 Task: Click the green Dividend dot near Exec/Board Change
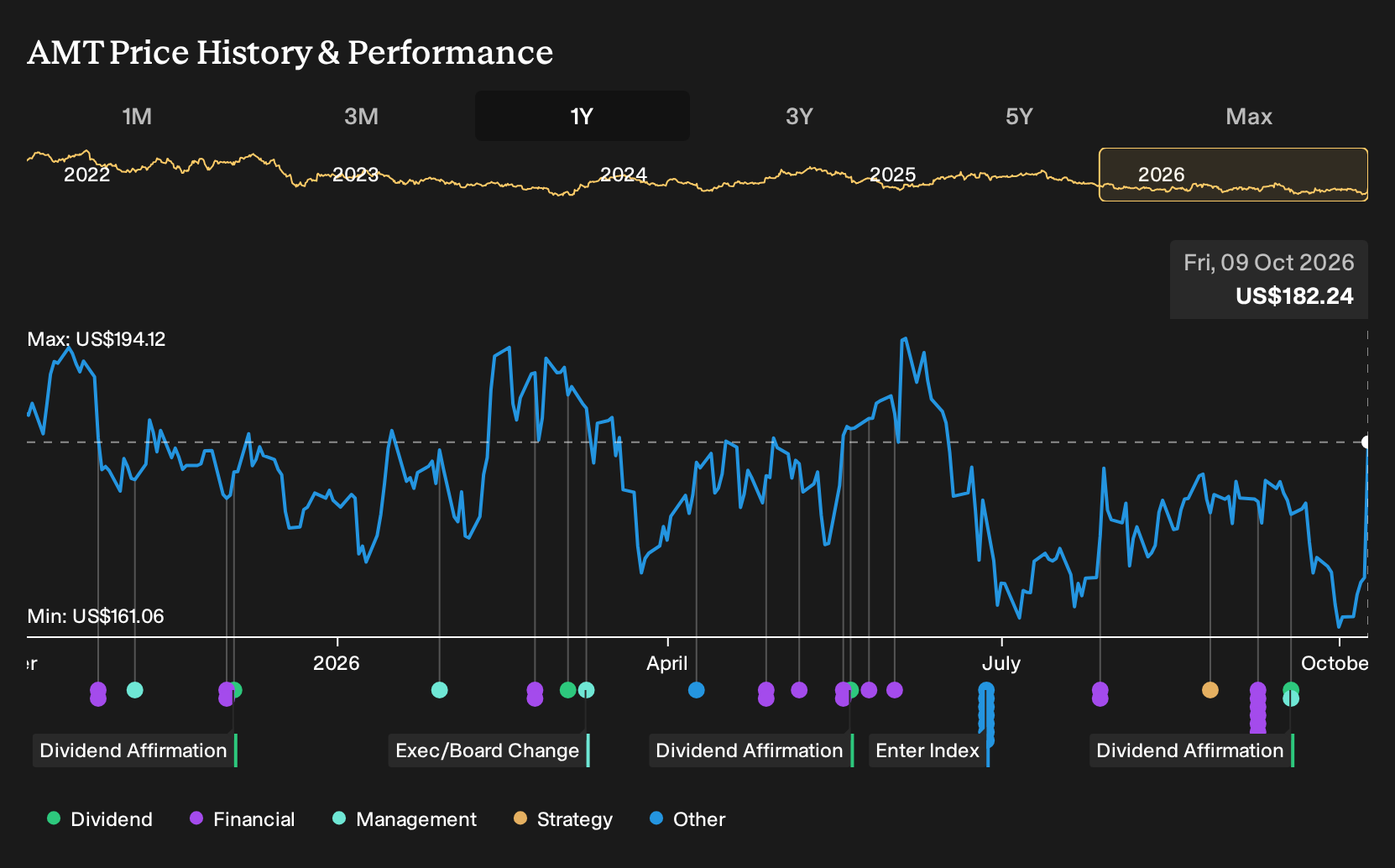point(567,690)
